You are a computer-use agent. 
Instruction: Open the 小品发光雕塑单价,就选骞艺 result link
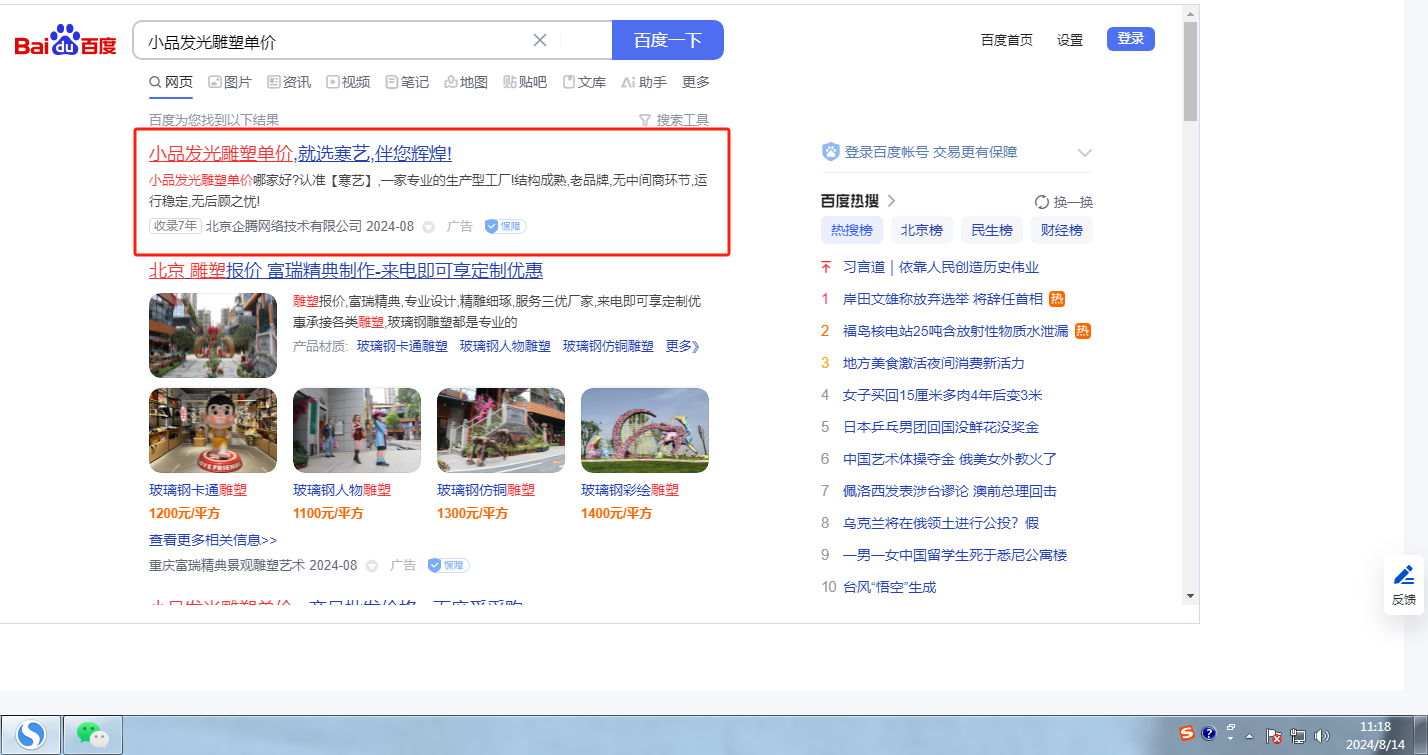coord(300,153)
